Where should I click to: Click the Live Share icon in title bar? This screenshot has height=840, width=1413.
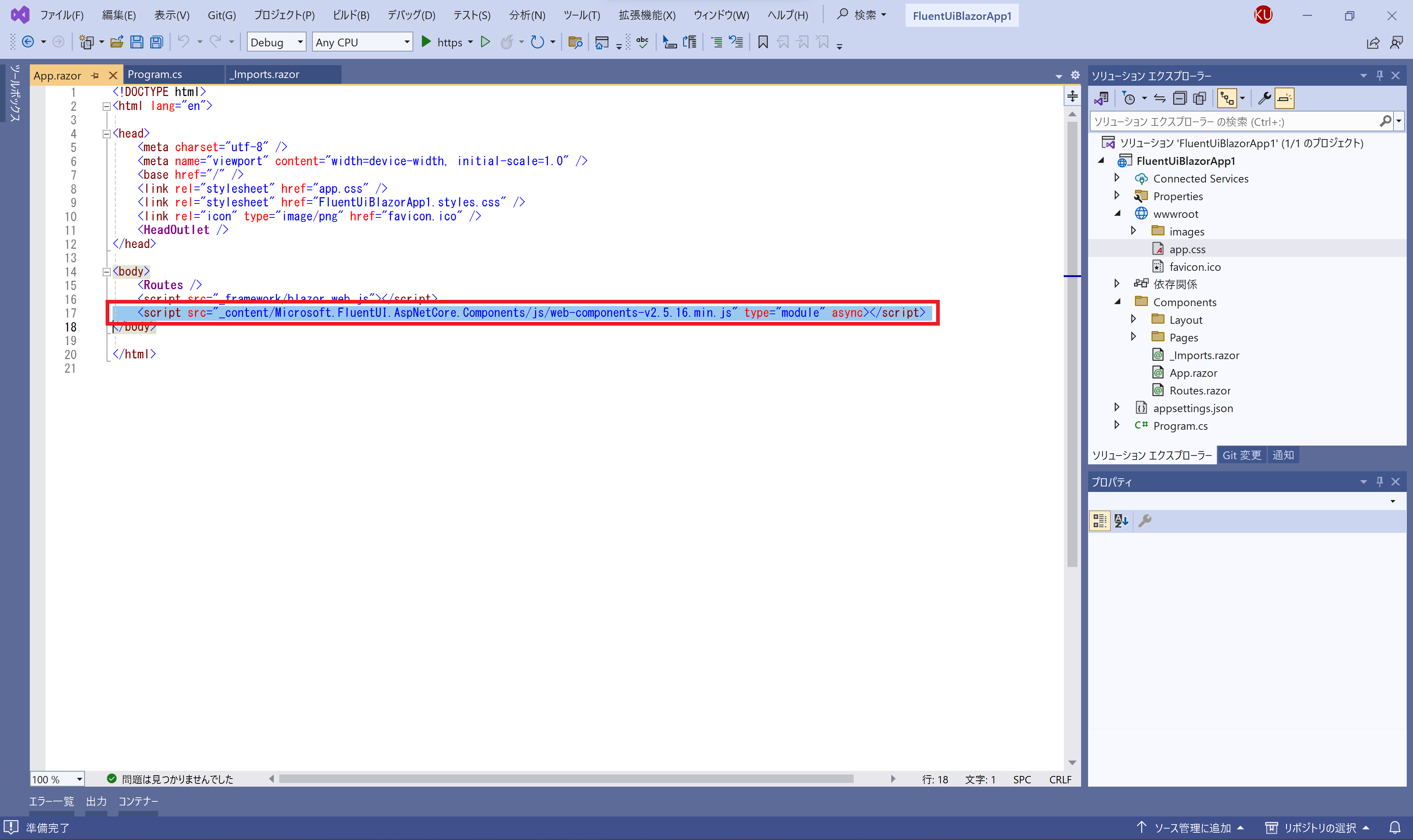[1373, 43]
